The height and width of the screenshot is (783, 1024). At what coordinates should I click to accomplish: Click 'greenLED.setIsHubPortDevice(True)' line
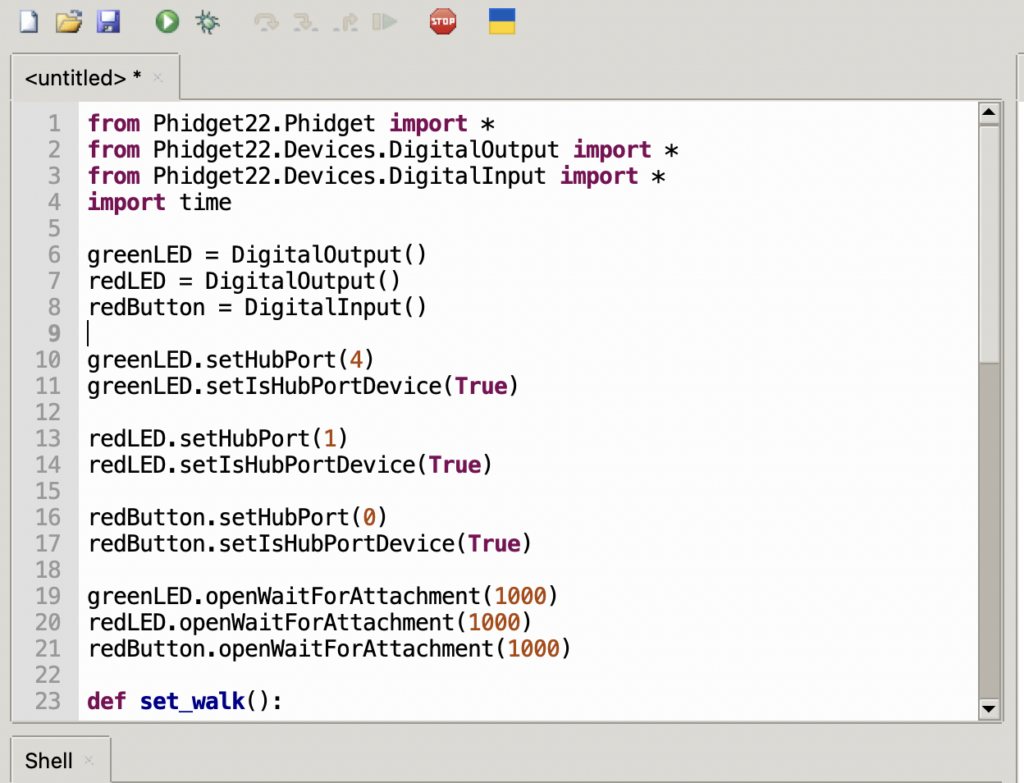[x=303, y=386]
